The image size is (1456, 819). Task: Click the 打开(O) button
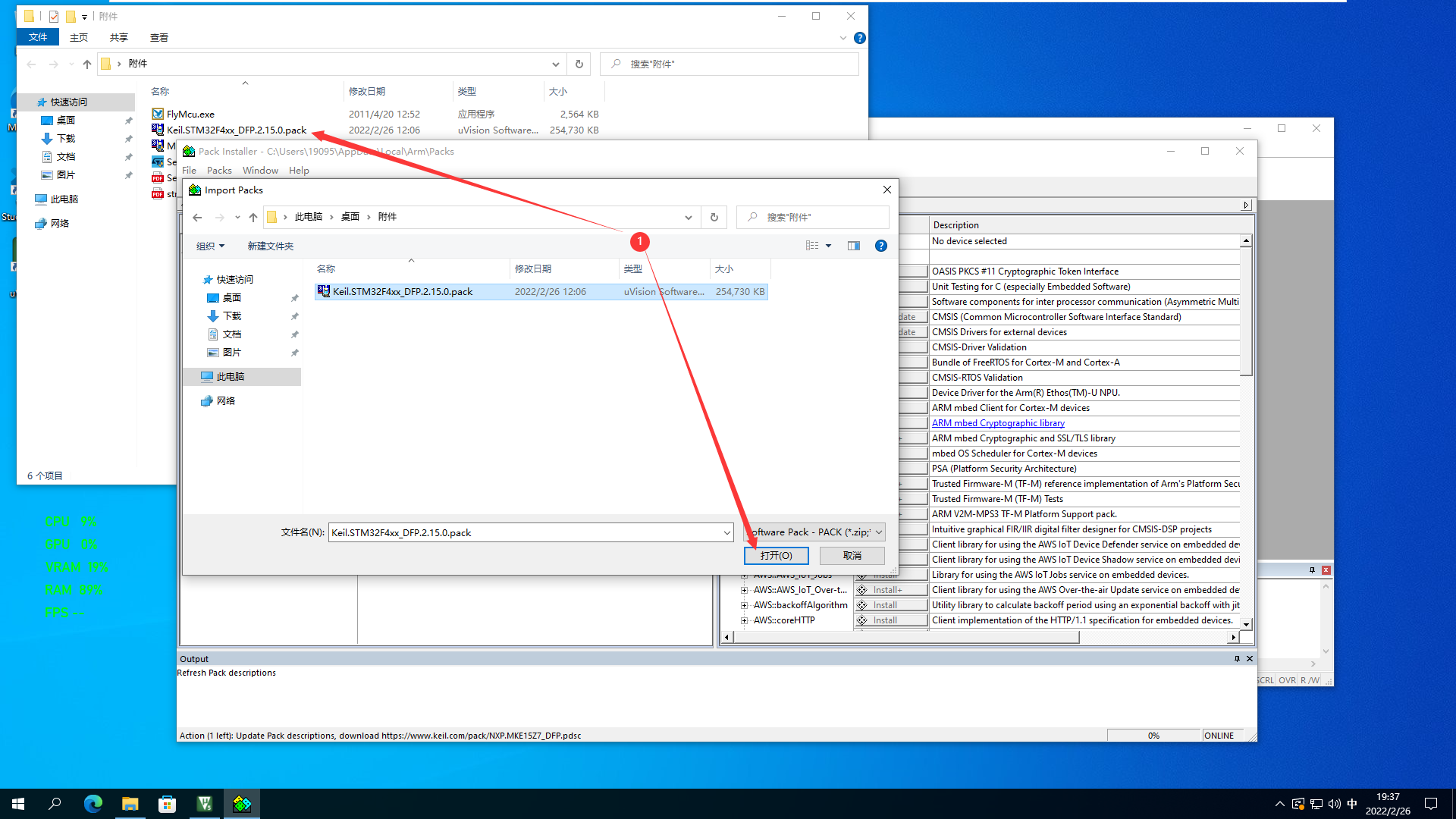[x=776, y=556]
